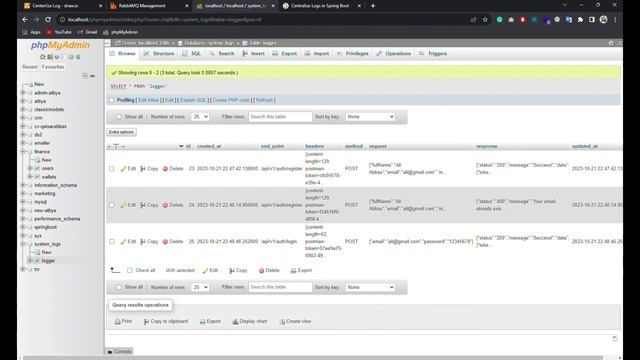Image resolution: width=640 pixels, height=360 pixels.
Task: Click Display chart in results operations
Action: click(250, 322)
